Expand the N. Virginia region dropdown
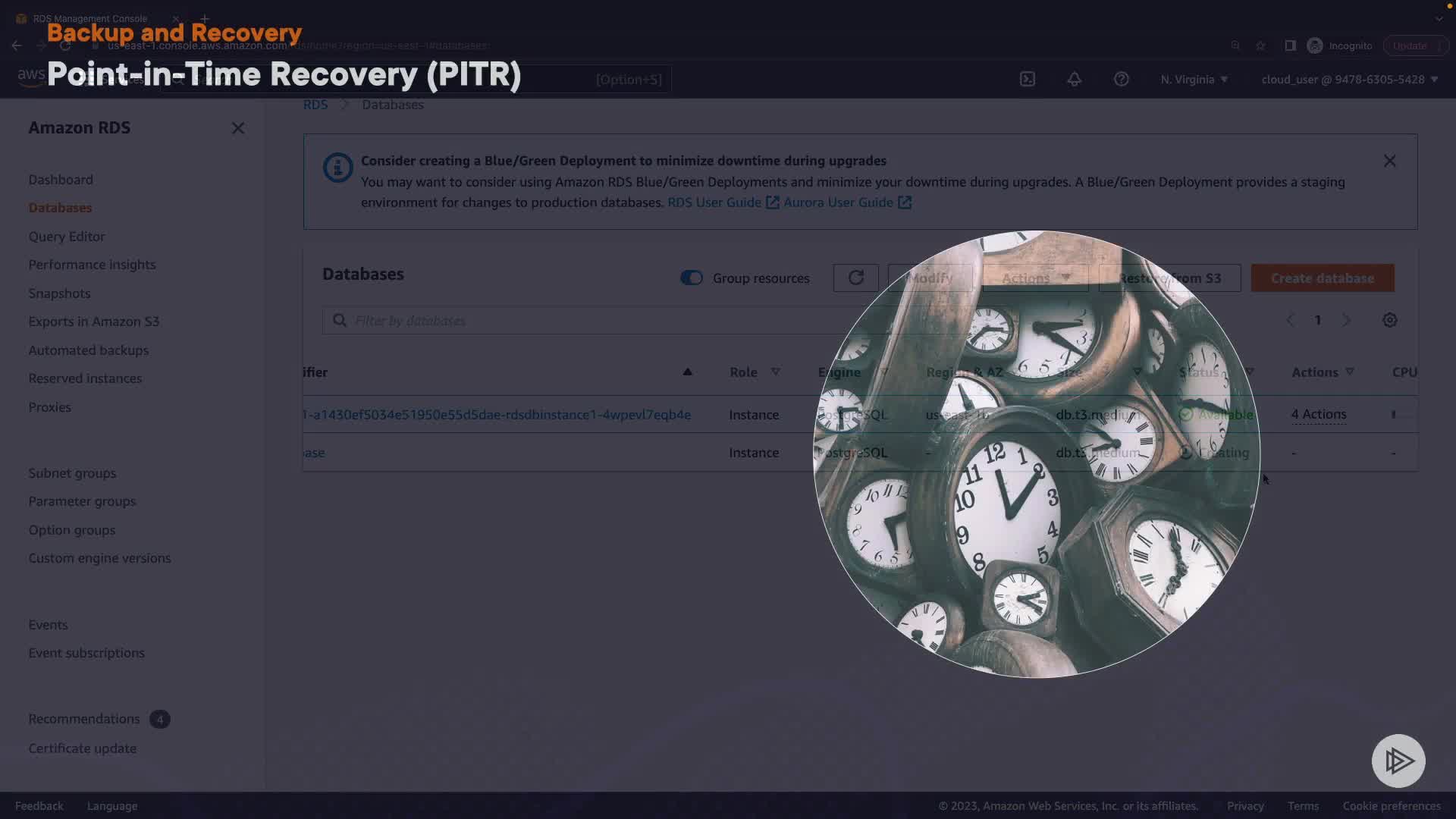The width and height of the screenshot is (1456, 819). pos(1194,79)
